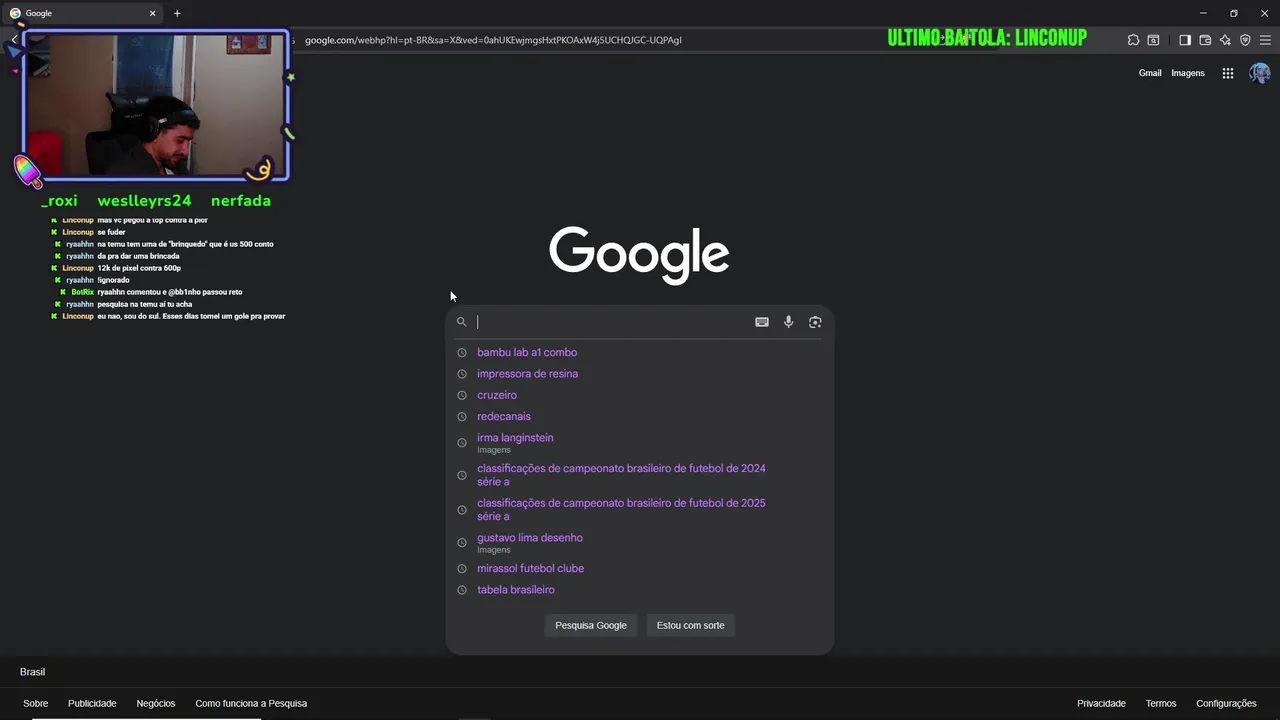The width and height of the screenshot is (1280, 720).
Task: Select suggestion for campeonato brasileiro 2024 série a
Action: (639, 475)
